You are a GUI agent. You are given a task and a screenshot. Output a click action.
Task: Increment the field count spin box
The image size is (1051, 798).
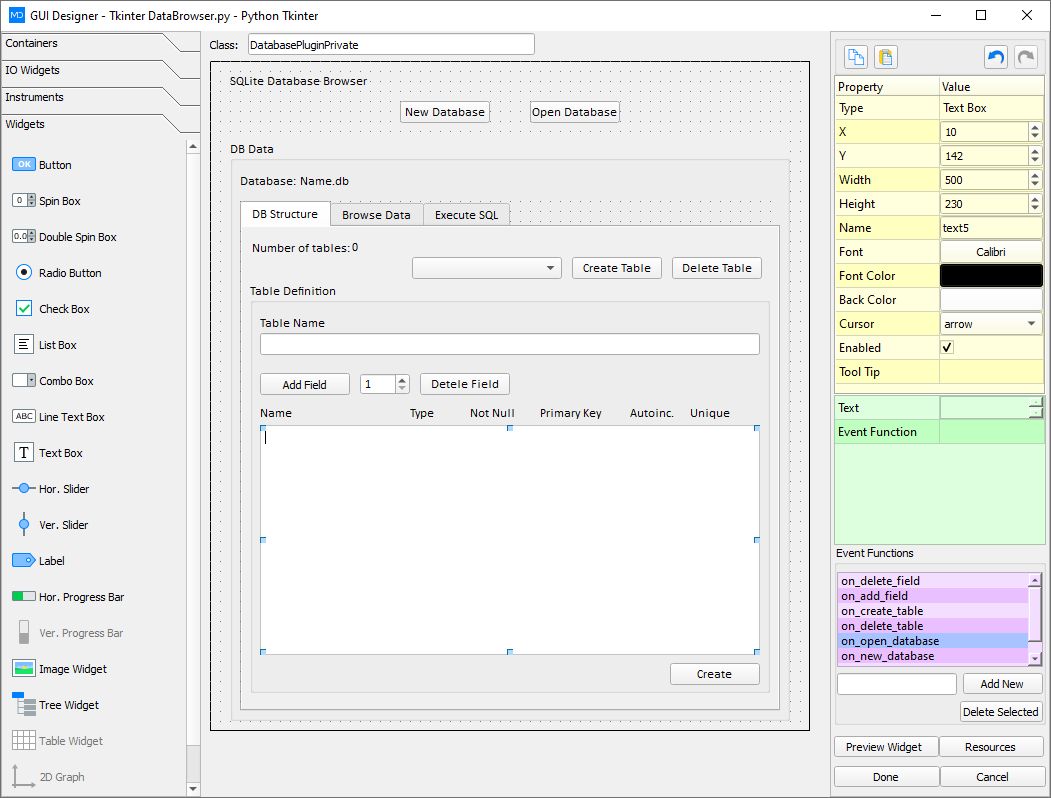coord(402,379)
